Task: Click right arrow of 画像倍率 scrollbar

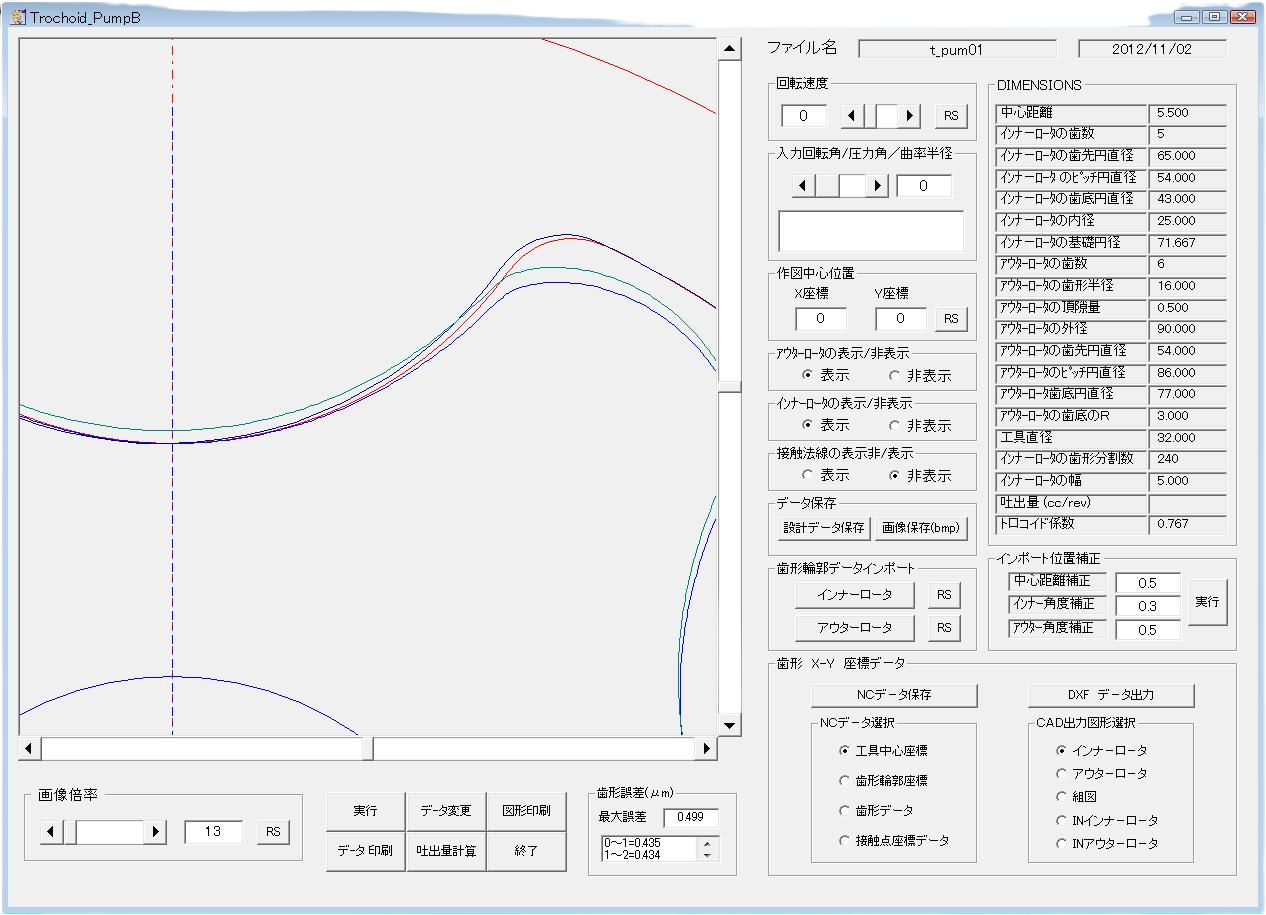Action: [155, 831]
